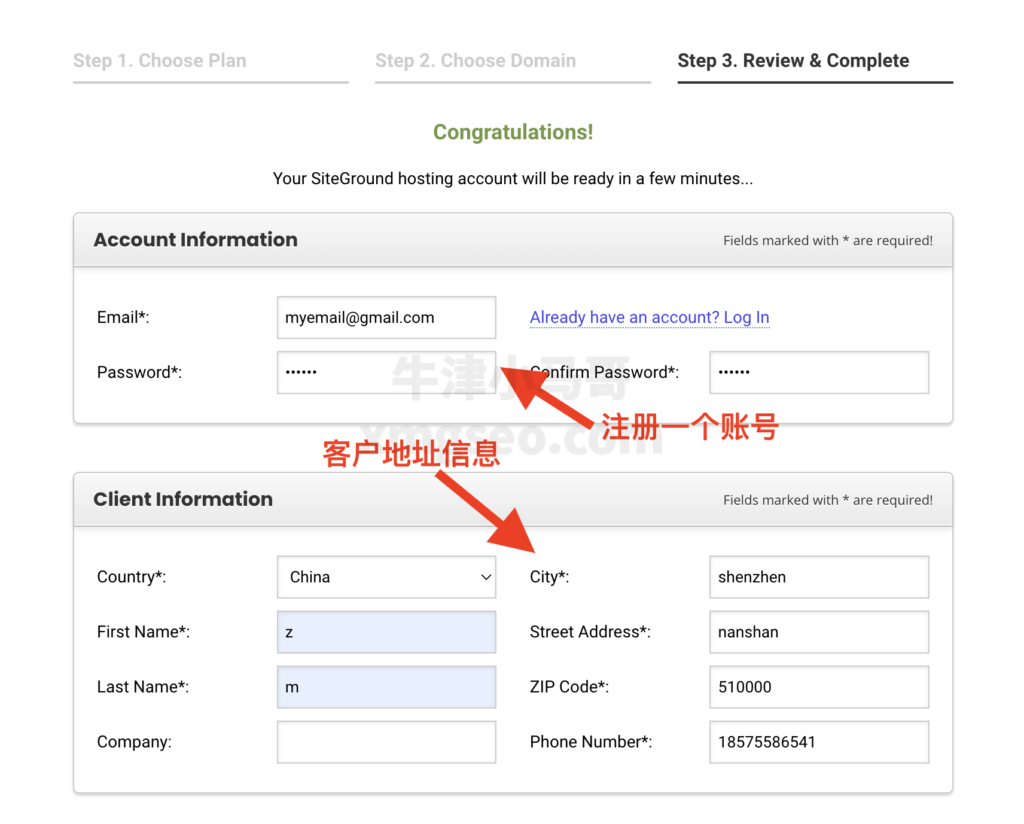Image resolution: width=1024 pixels, height=824 pixels.
Task: Click the Street Address* label
Action: point(590,632)
